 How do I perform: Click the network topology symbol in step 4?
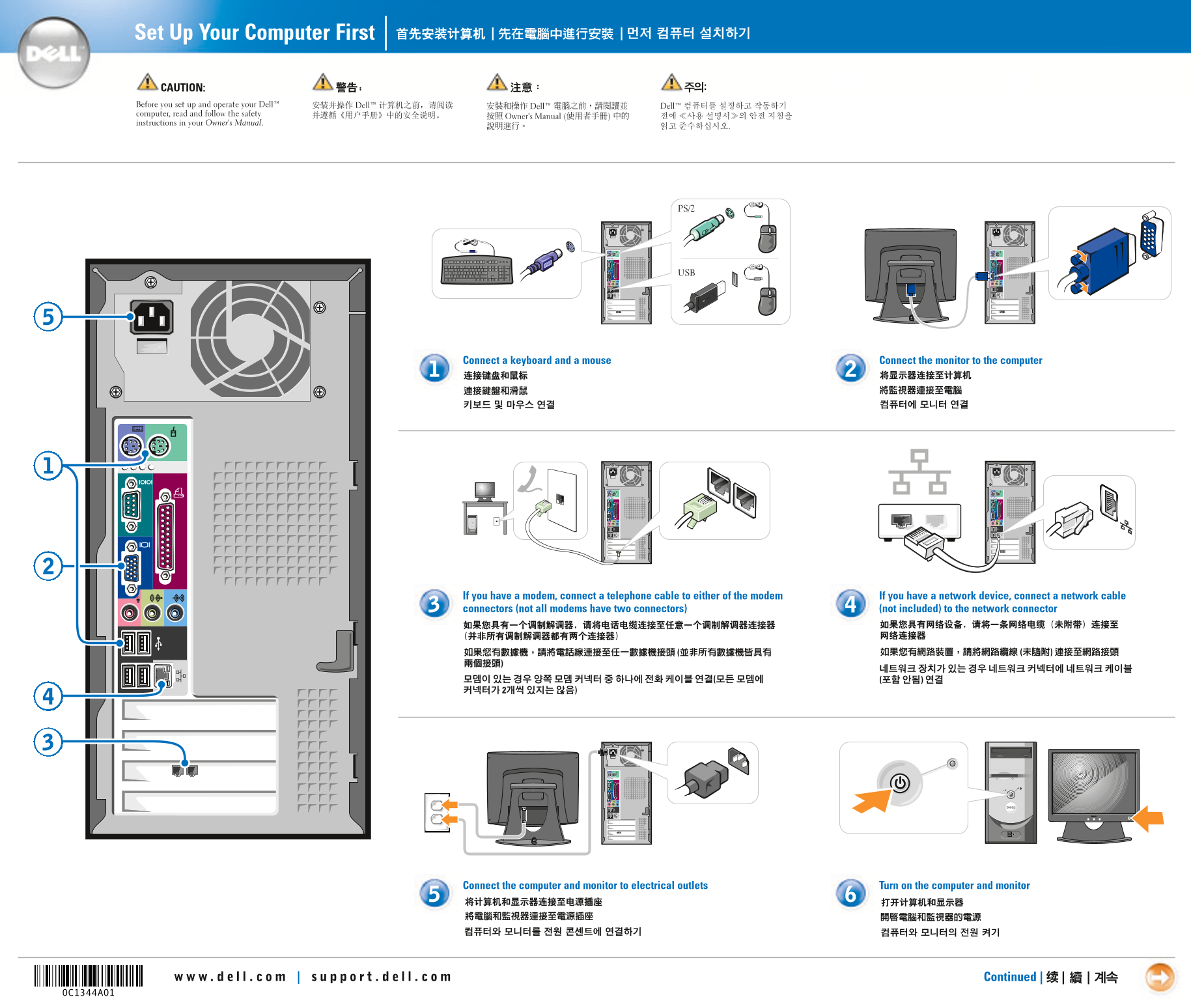(x=919, y=471)
